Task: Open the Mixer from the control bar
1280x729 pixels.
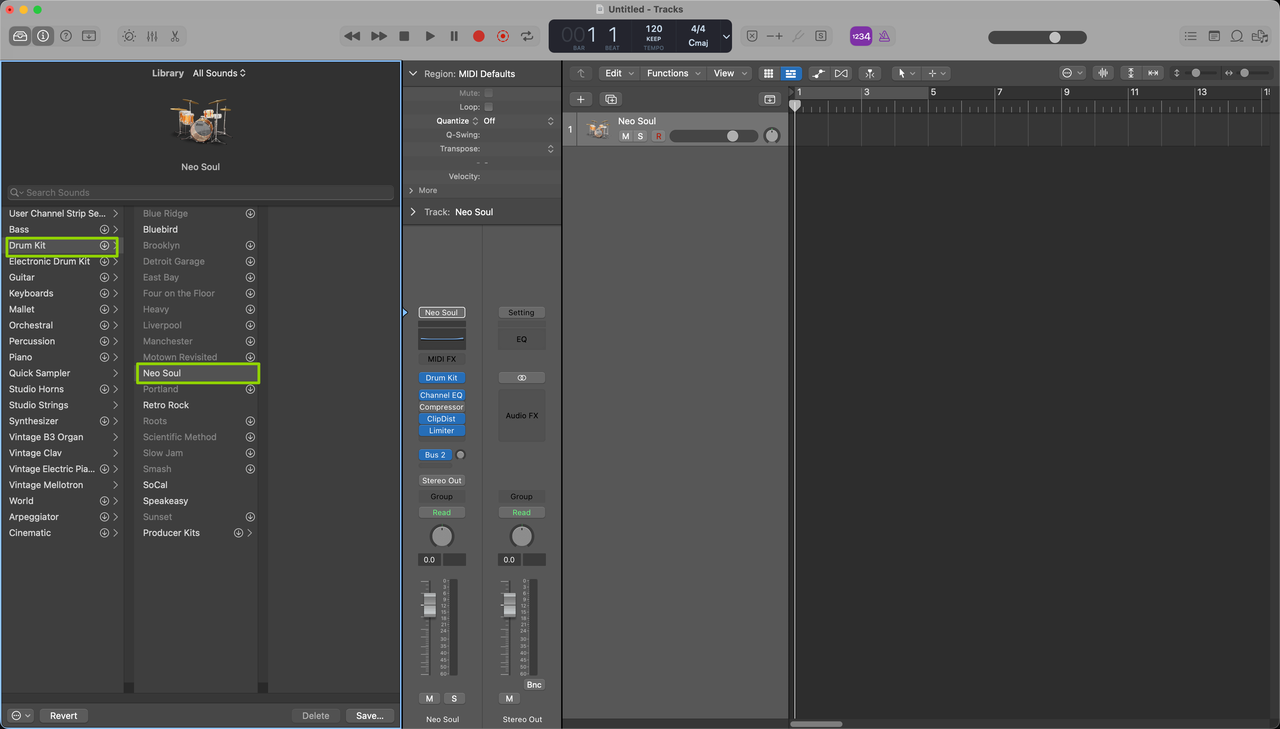Action: coord(152,36)
